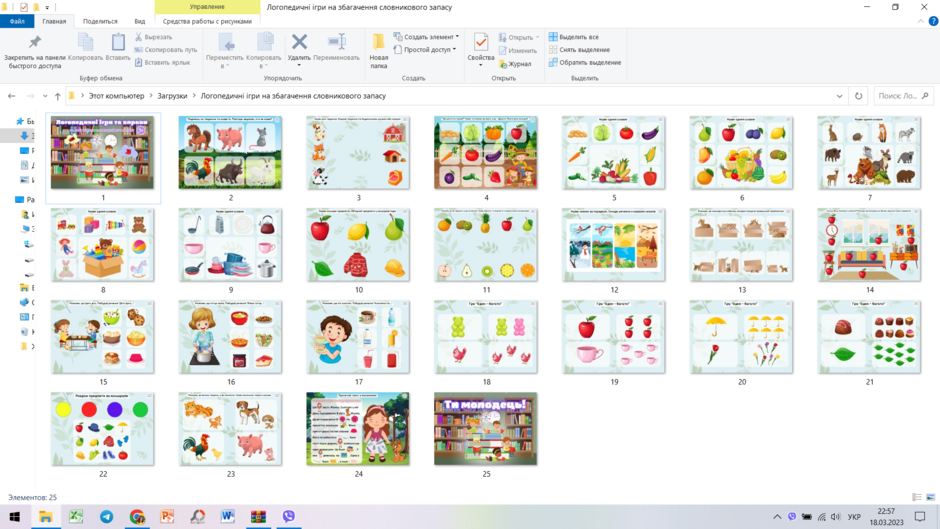Viewport: 940px width, 529px height.
Task: Open the Файл menu tab
Action: pyautogui.click(x=17, y=21)
